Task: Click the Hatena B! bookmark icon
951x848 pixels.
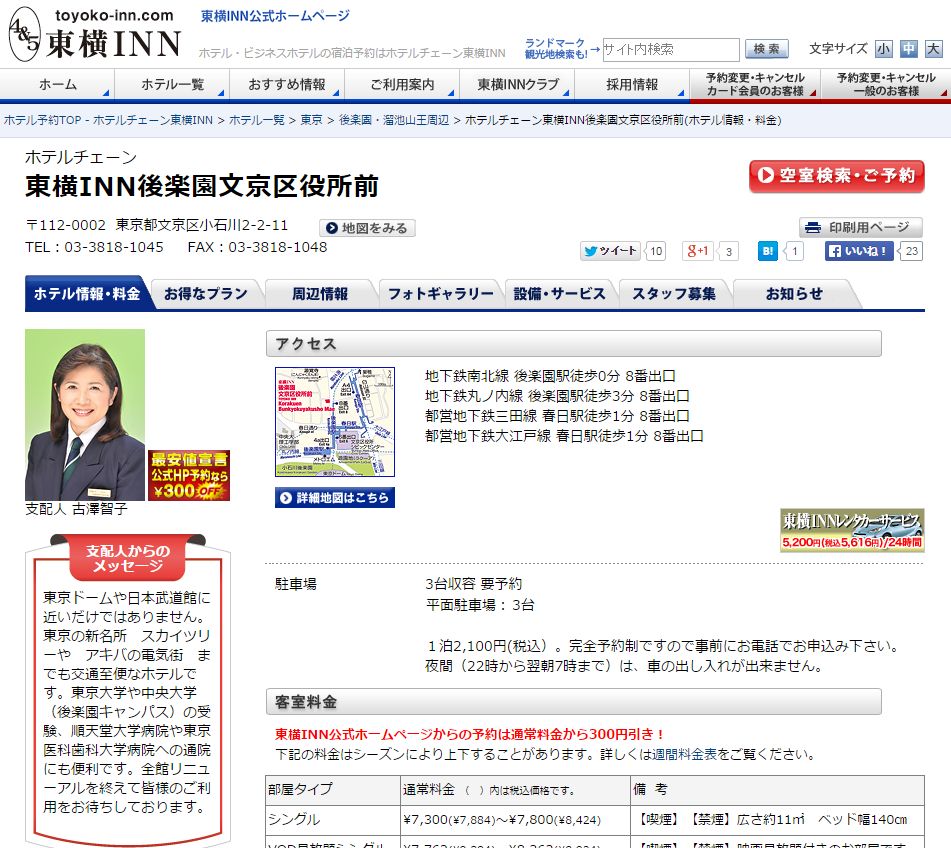Action: tap(768, 251)
